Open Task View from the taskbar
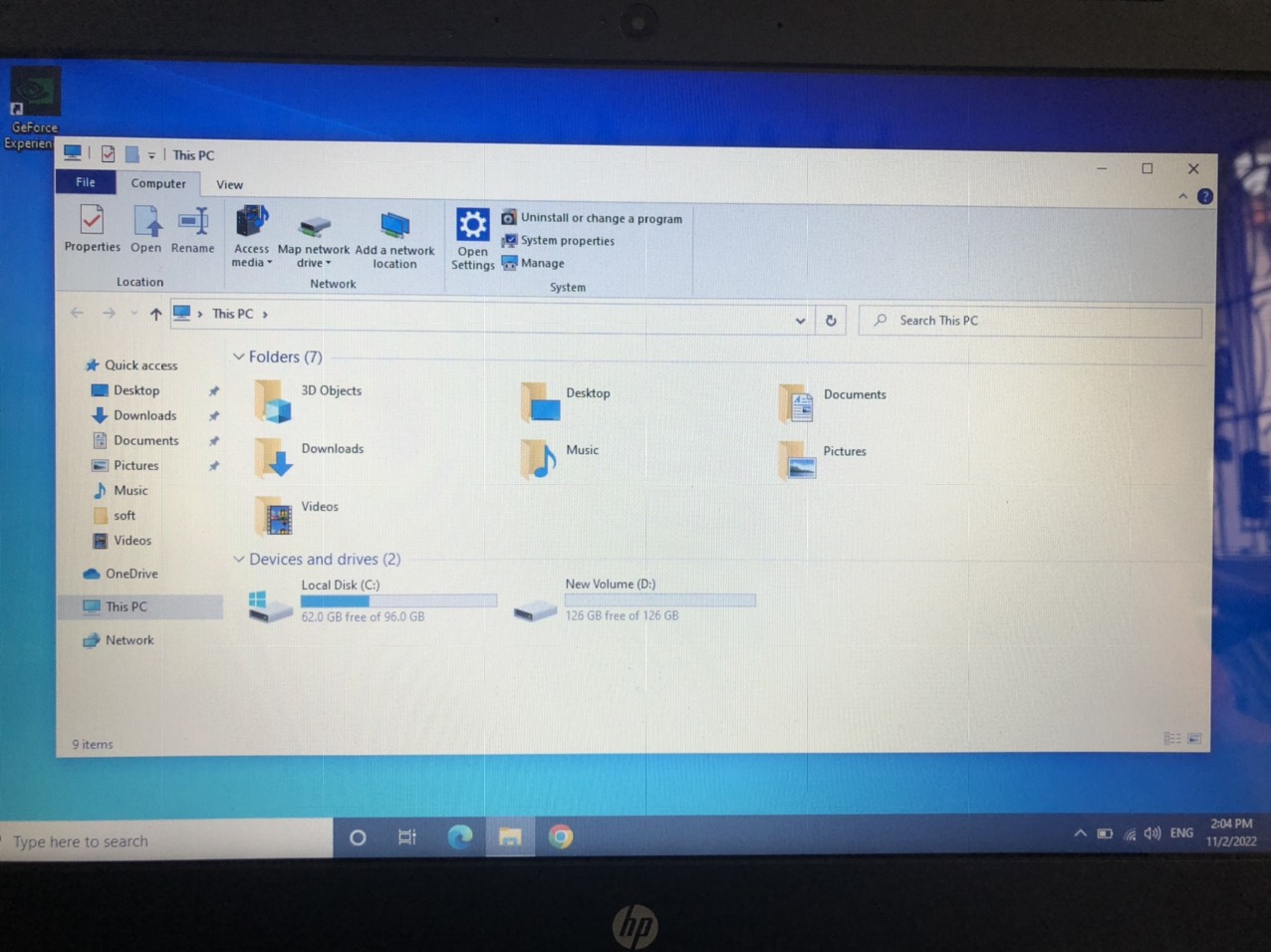 [x=407, y=837]
